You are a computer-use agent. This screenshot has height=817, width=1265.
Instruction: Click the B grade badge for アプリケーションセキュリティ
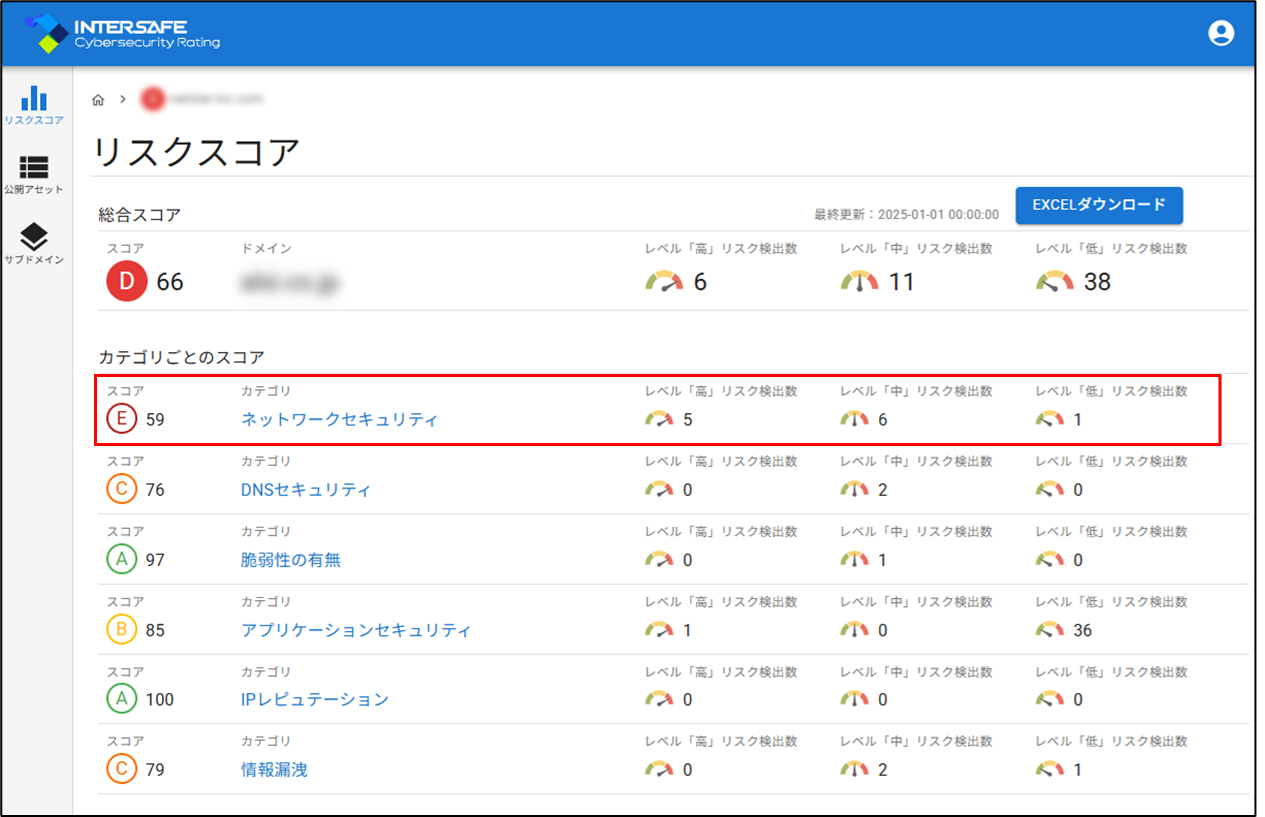(122, 630)
